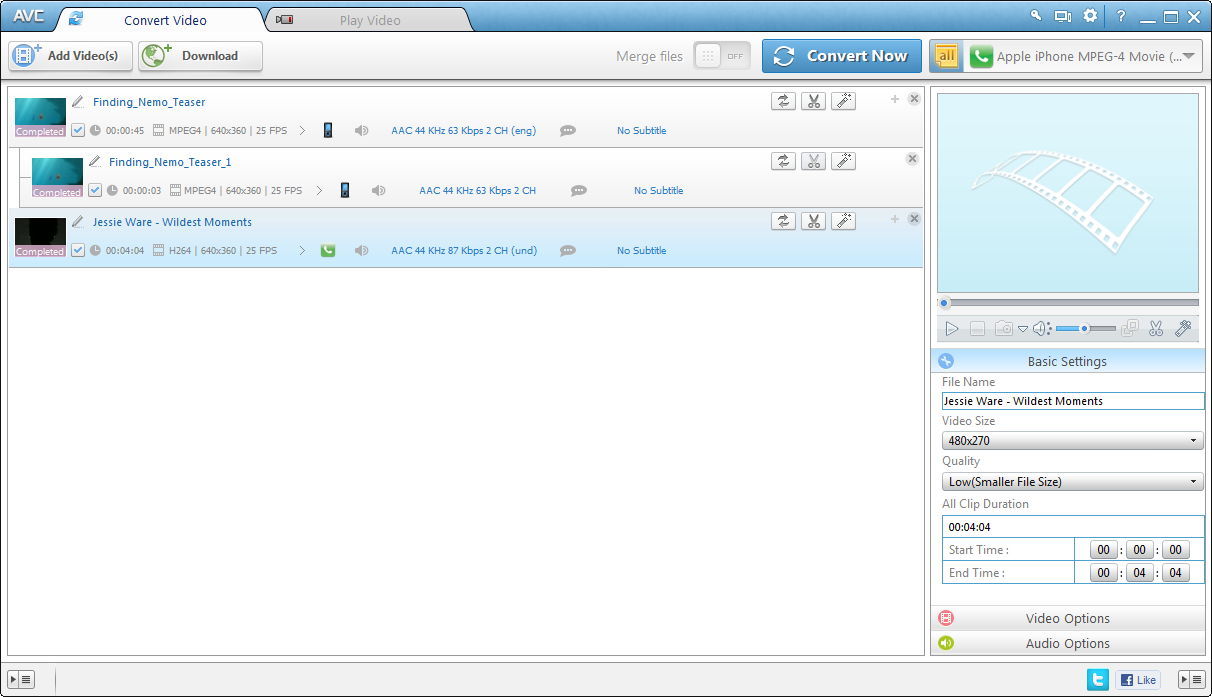Open the Quality dropdown set to Low
This screenshot has width=1212, height=697.
pyautogui.click(x=1072, y=481)
